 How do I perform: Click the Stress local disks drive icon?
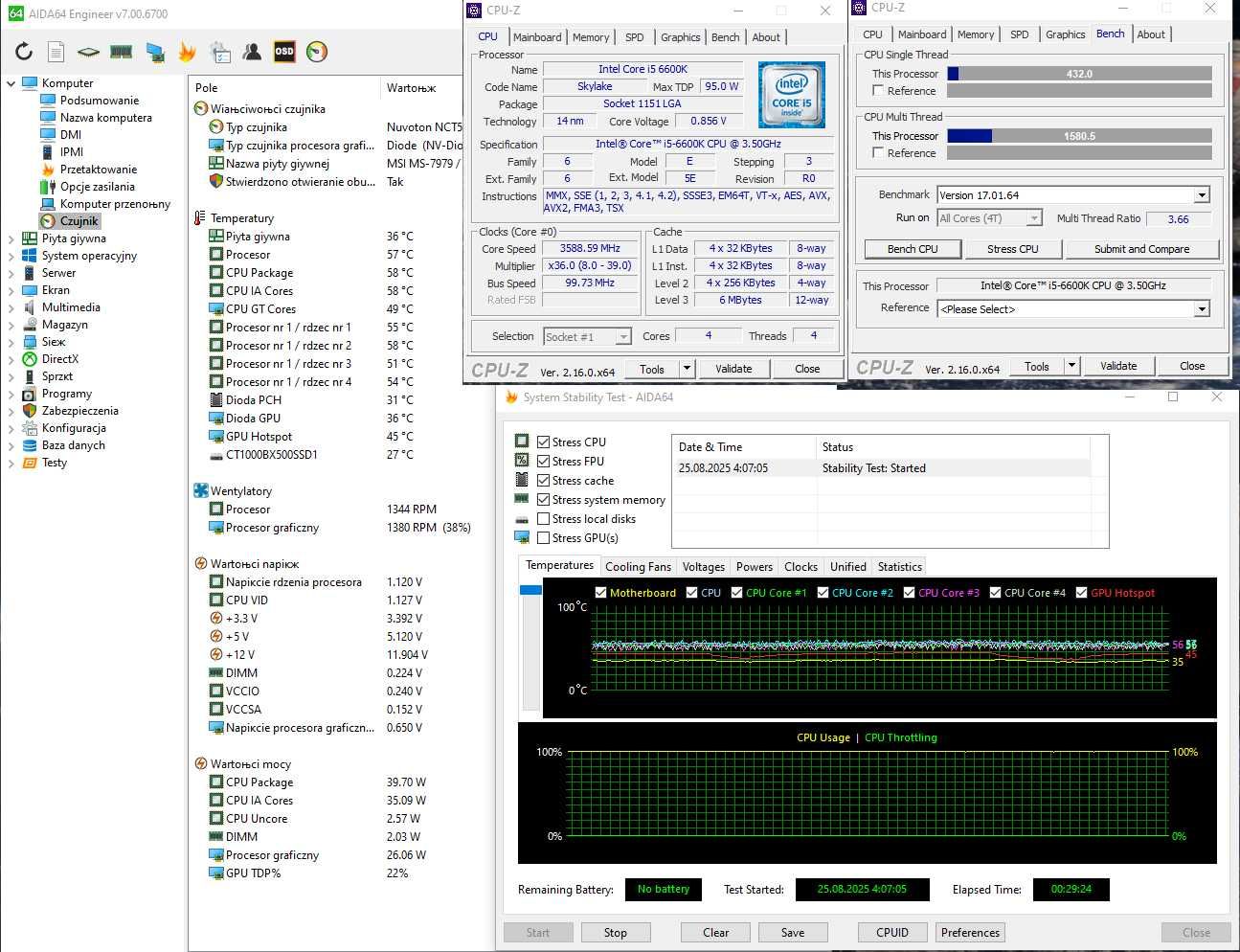[522, 518]
